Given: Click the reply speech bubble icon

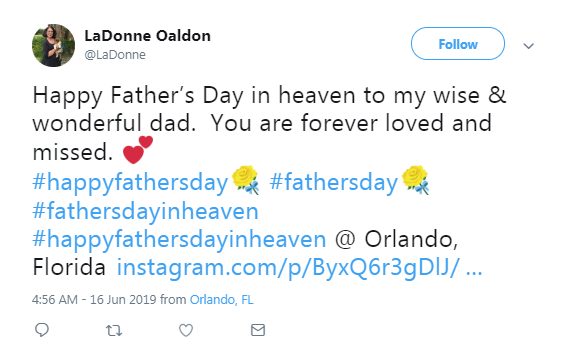Looking at the screenshot, I should point(42,330).
